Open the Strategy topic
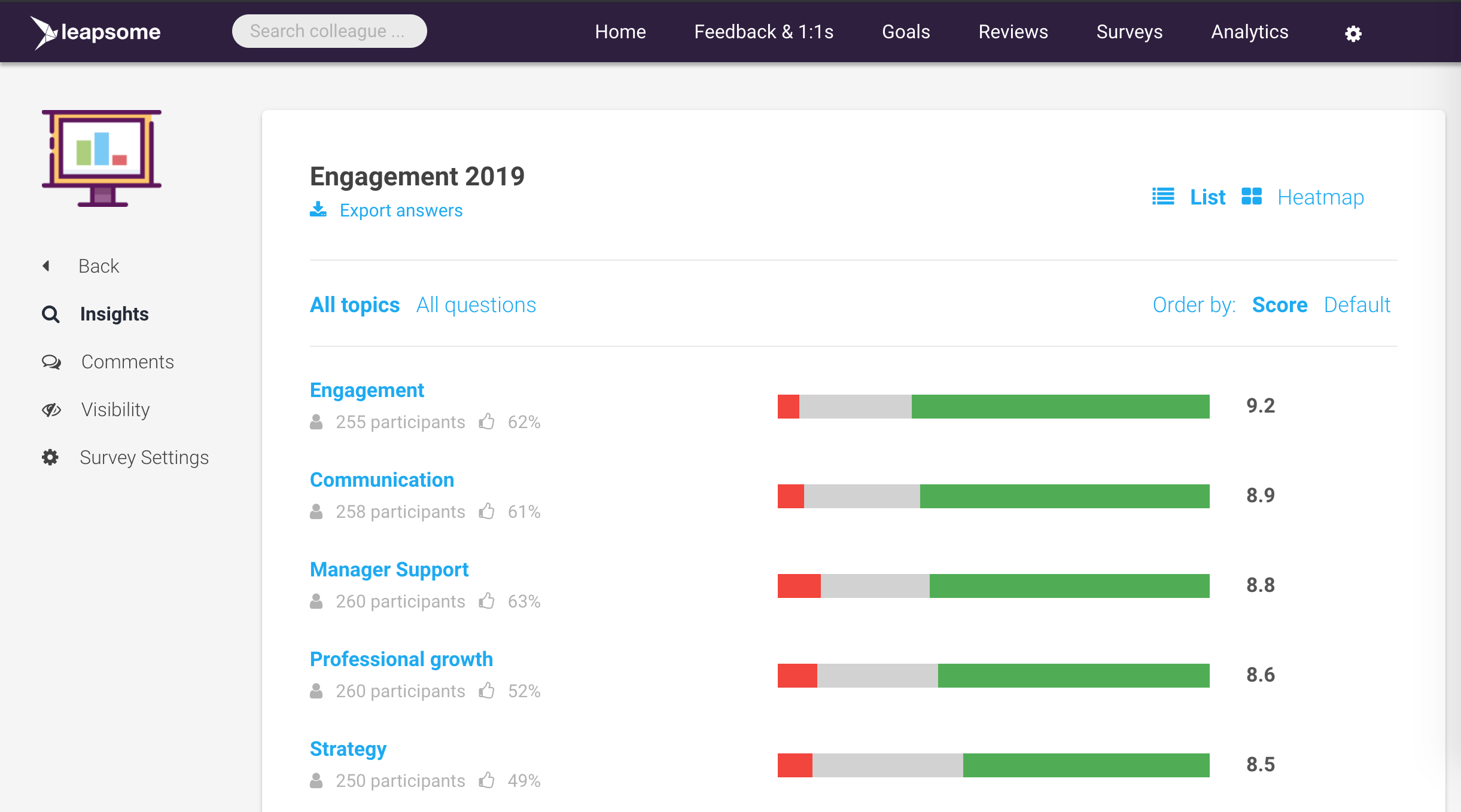The width and height of the screenshot is (1461, 812). pos(348,750)
